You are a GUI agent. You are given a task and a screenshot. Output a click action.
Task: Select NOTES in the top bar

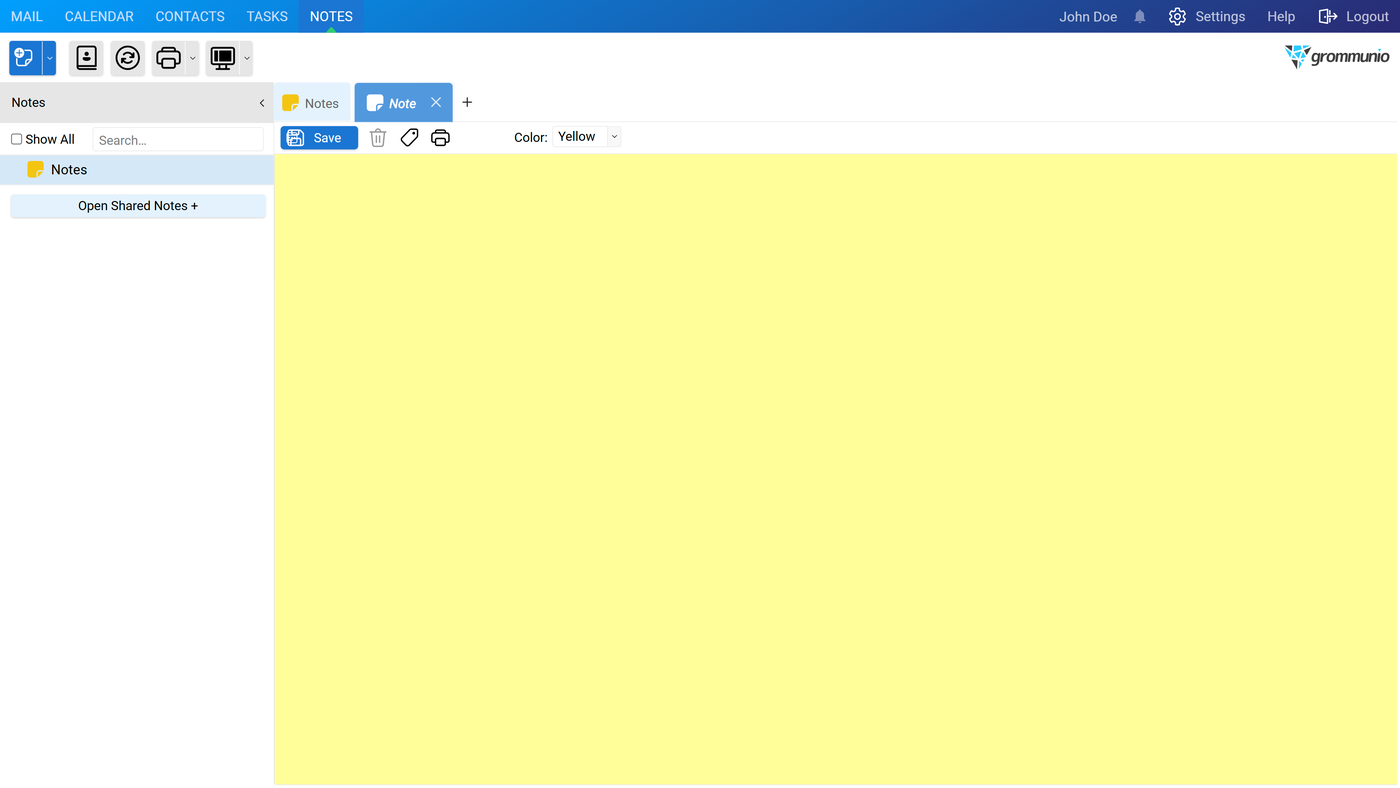coord(331,16)
